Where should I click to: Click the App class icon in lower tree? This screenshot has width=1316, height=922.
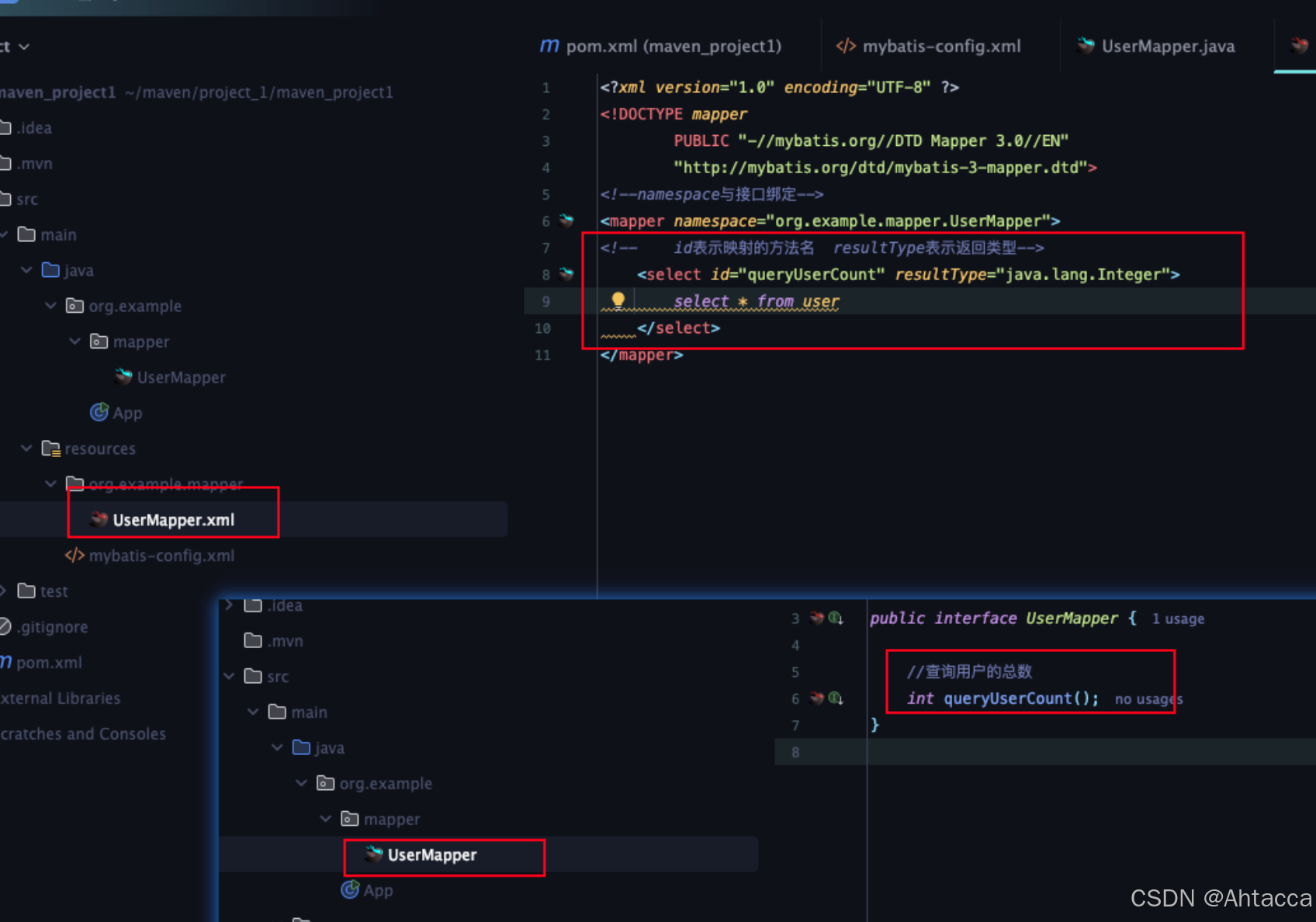click(350, 889)
